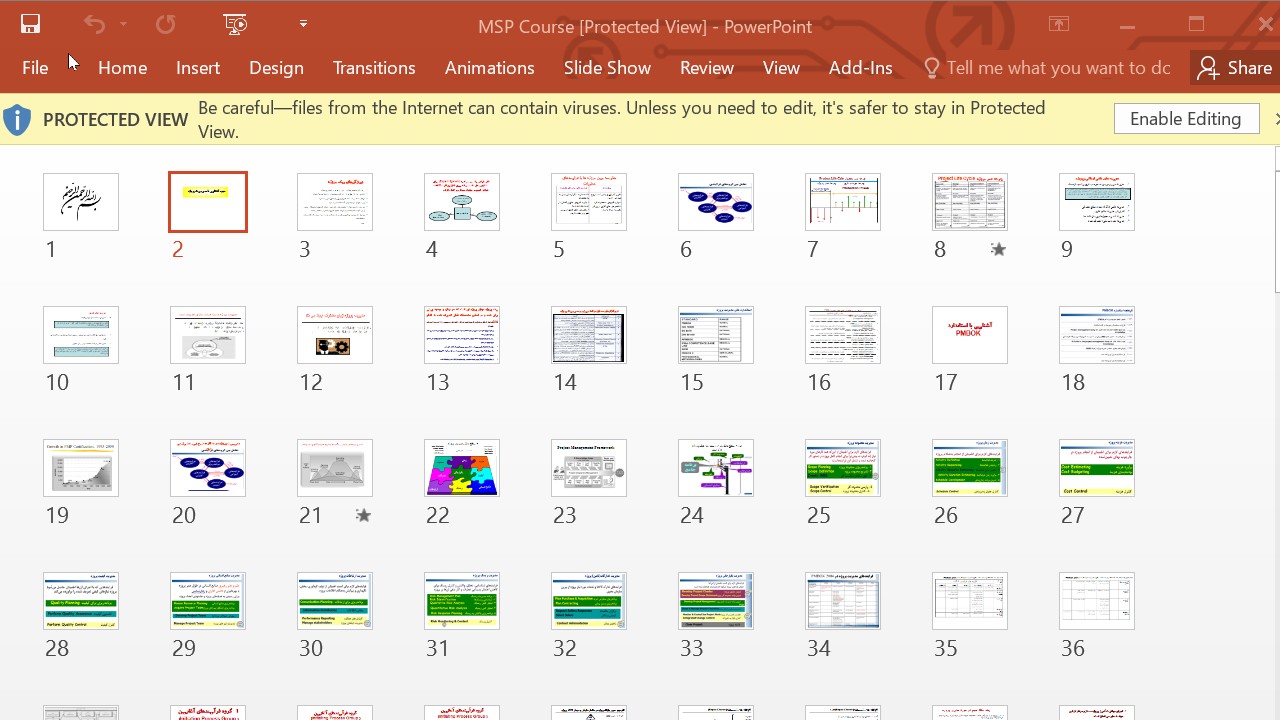Image resolution: width=1280 pixels, height=720 pixels.
Task: Click the Undo arrow icon
Action: tap(94, 25)
